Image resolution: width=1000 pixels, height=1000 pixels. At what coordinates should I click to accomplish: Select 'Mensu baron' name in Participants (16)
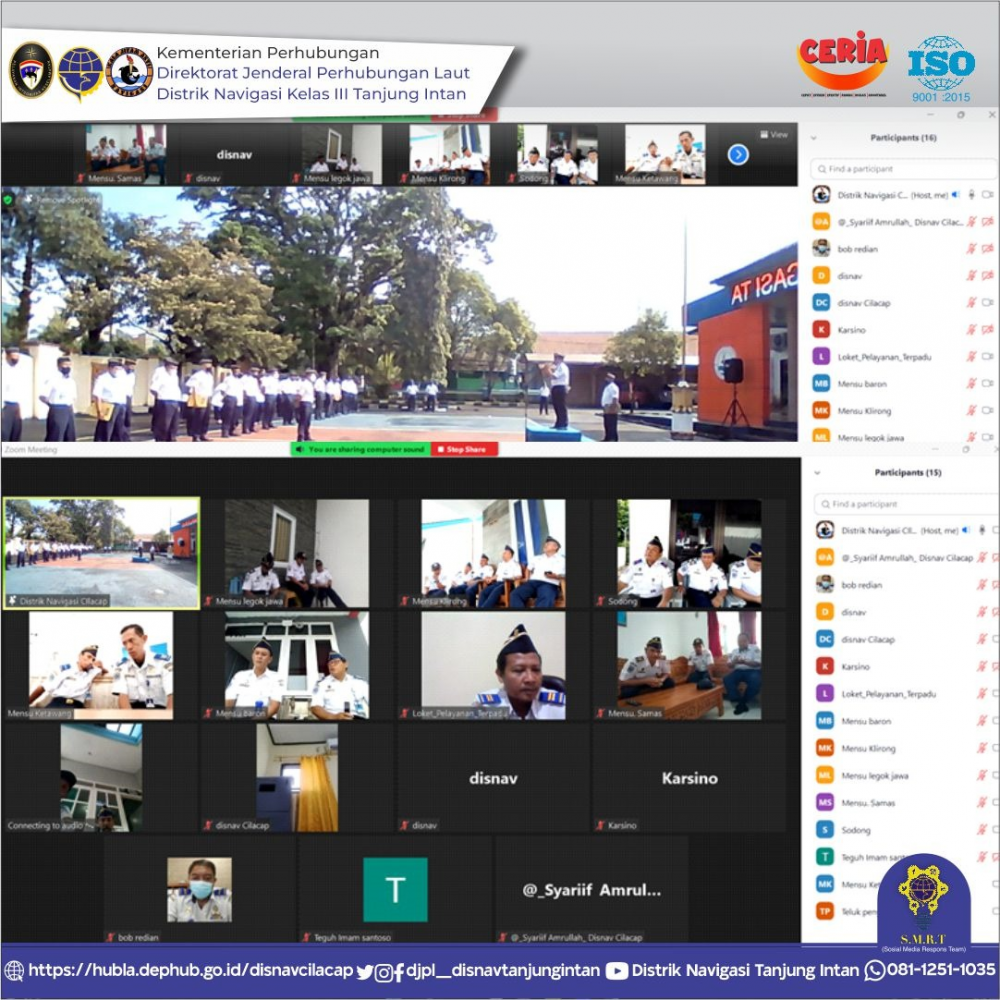click(x=862, y=383)
